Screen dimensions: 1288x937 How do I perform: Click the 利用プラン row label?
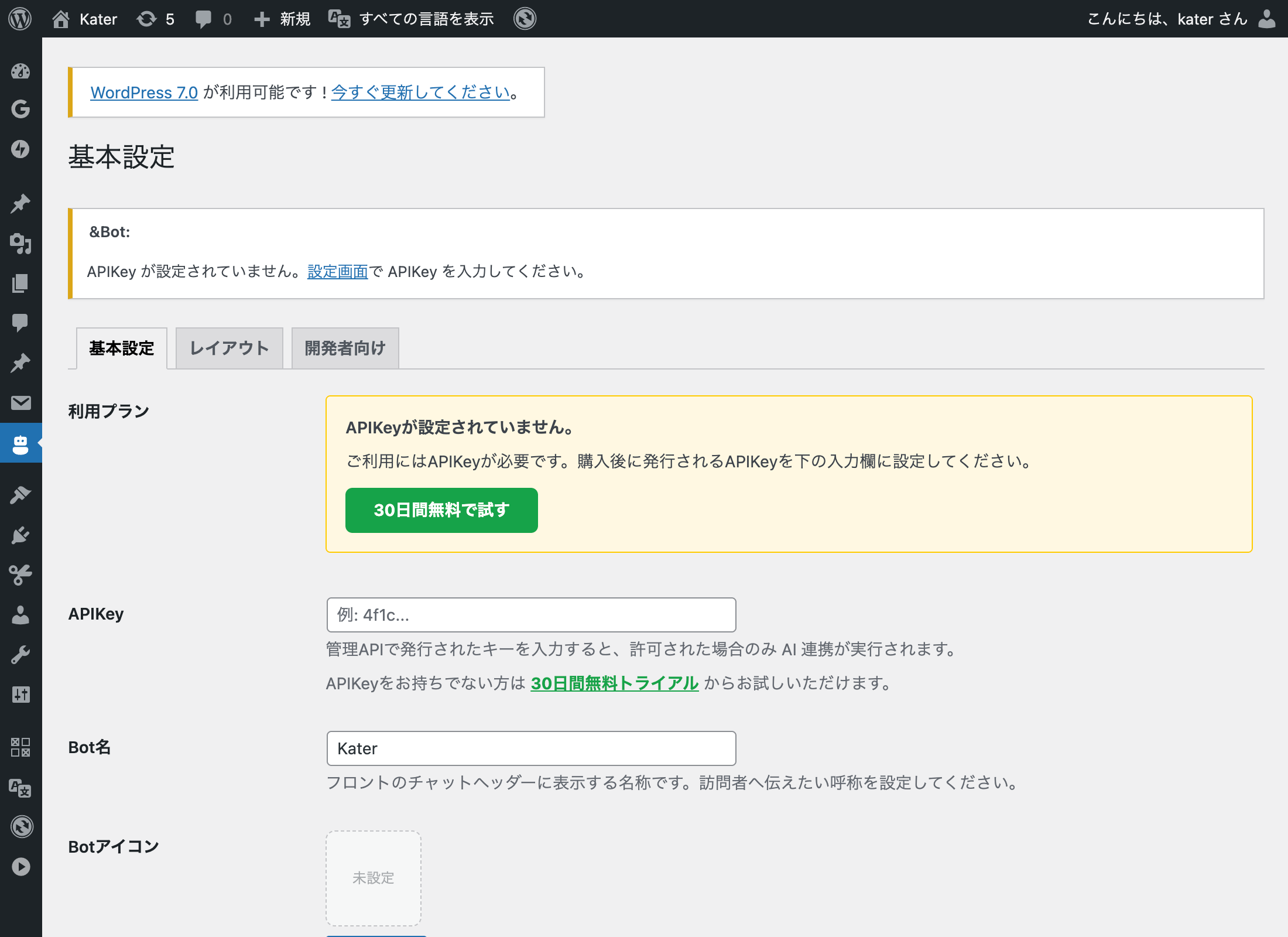pyautogui.click(x=109, y=411)
